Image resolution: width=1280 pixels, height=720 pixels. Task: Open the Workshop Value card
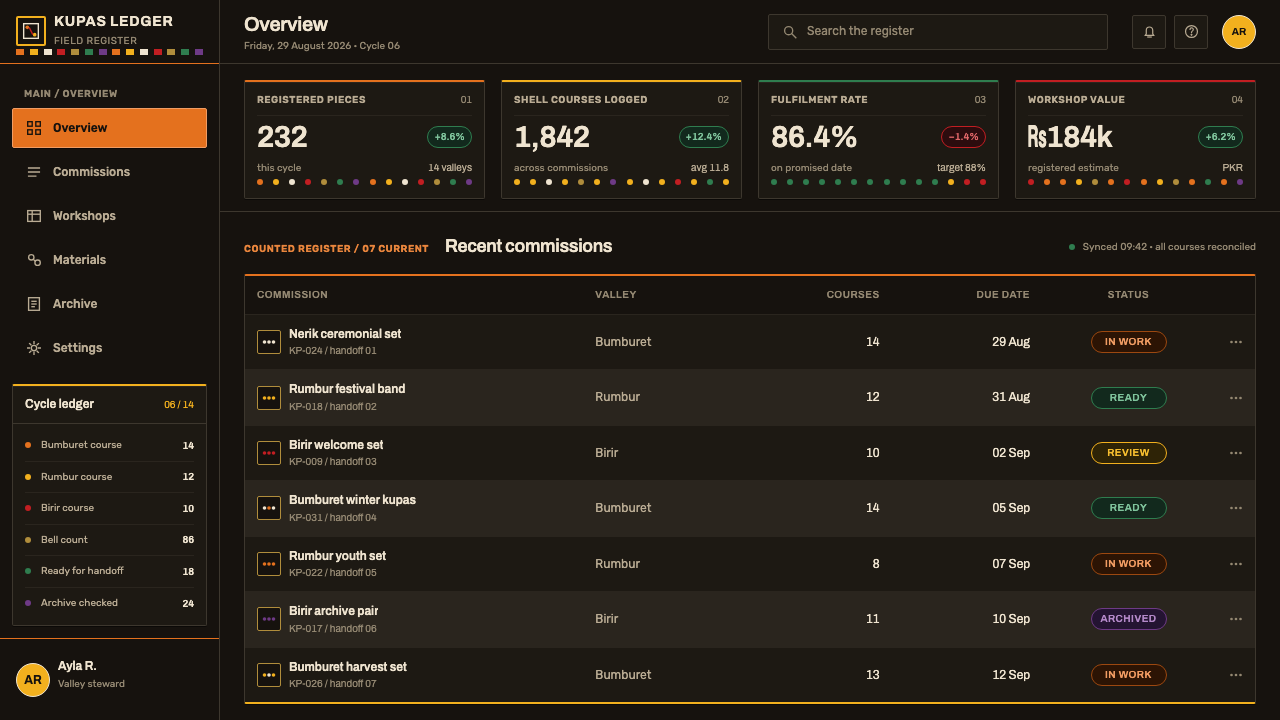tap(1135, 139)
